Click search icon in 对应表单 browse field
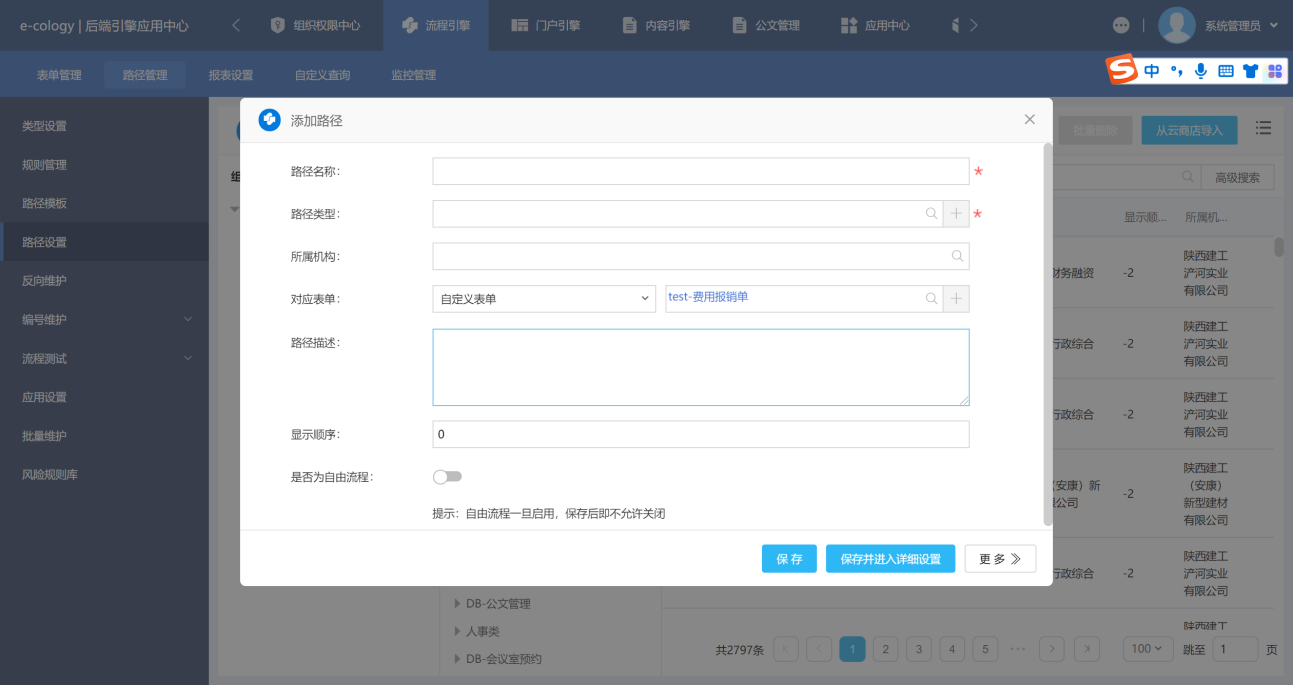 coord(931,299)
